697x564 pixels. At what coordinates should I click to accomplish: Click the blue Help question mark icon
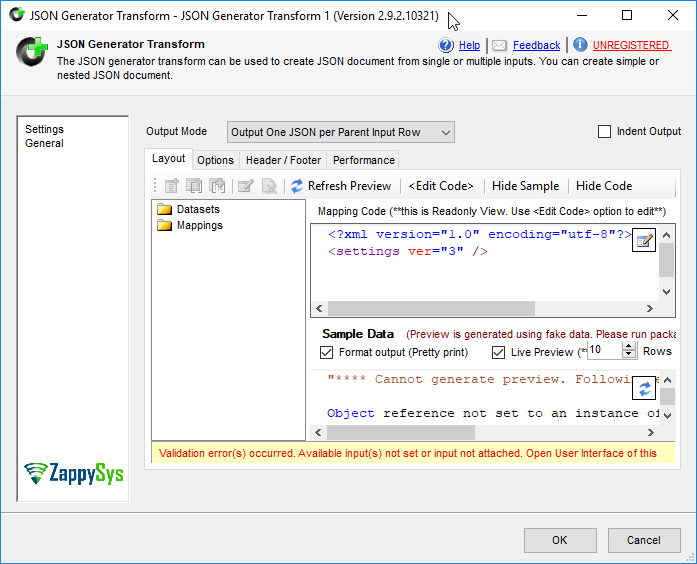446,45
